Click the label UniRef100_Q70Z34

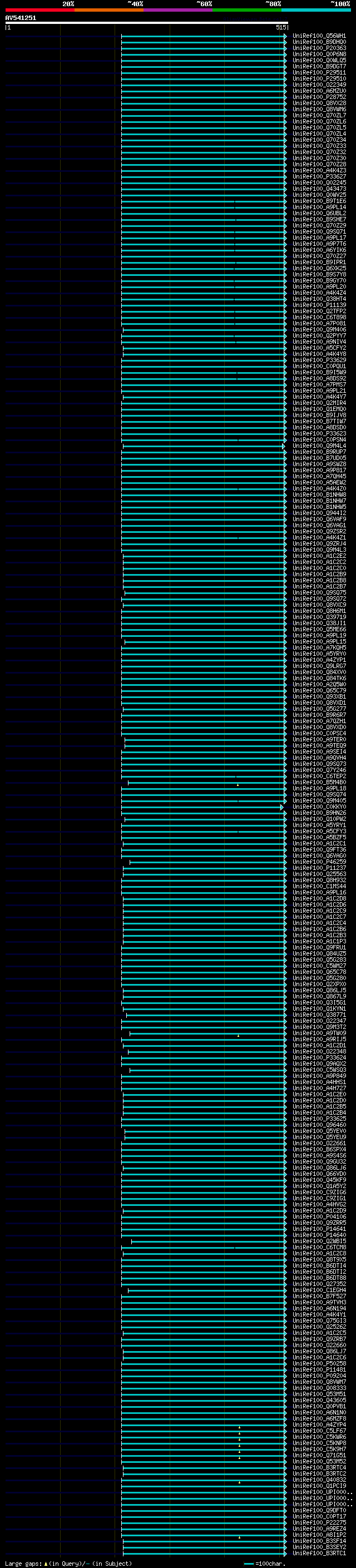[319, 140]
